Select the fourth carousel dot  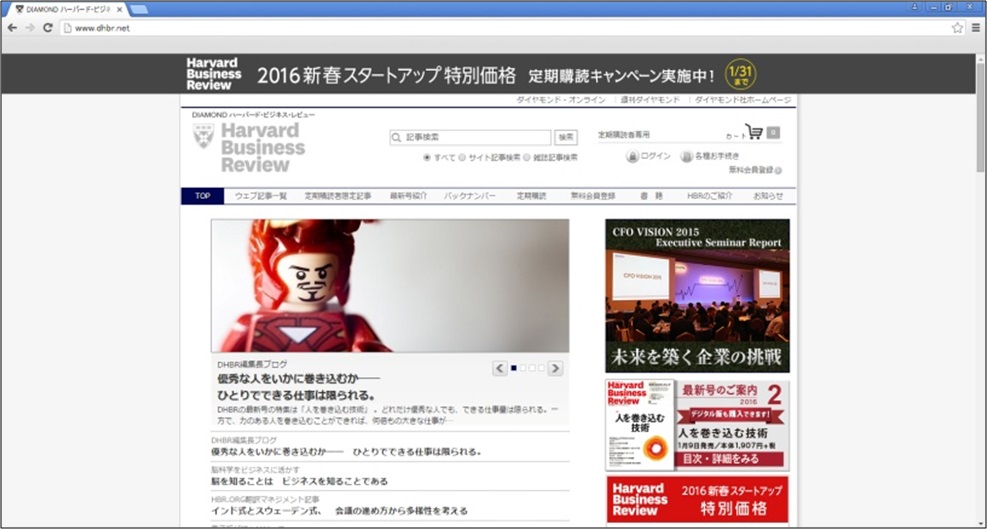[x=541, y=368]
